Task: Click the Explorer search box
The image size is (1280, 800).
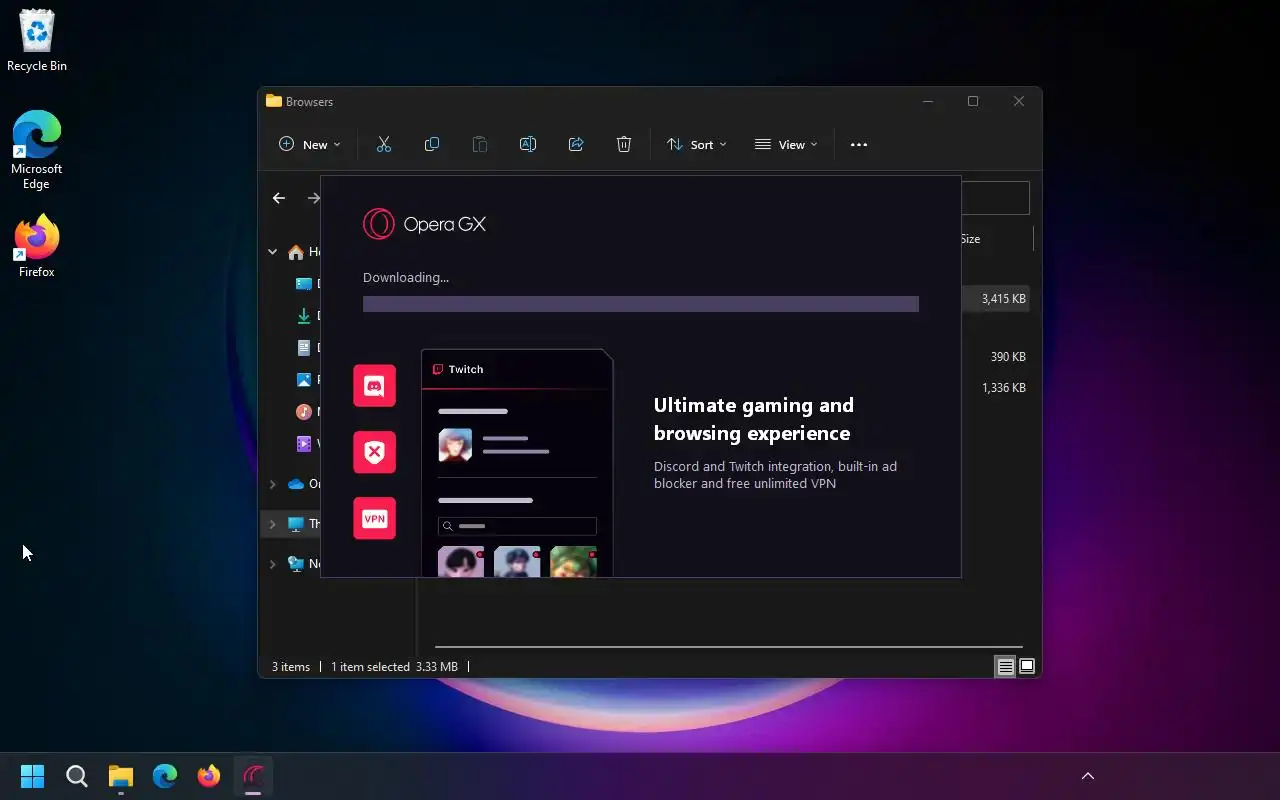Action: pos(995,198)
